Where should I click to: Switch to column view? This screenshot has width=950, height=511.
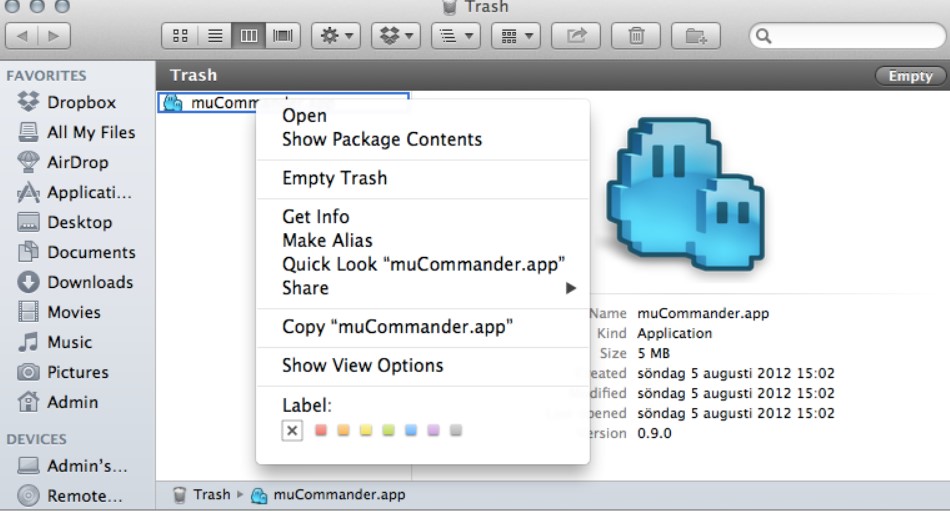click(x=248, y=36)
